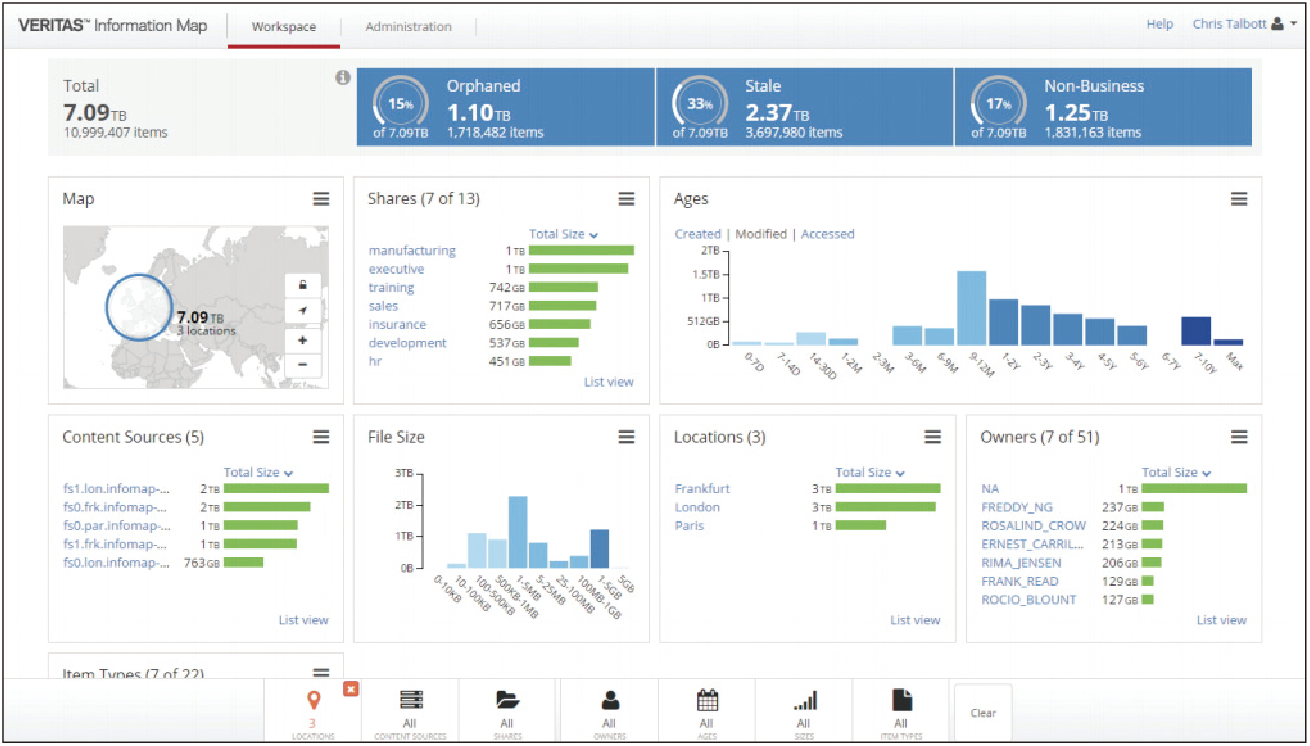1310x746 pixels.
Task: Open the Shares folder filter icon
Action: (x=507, y=700)
